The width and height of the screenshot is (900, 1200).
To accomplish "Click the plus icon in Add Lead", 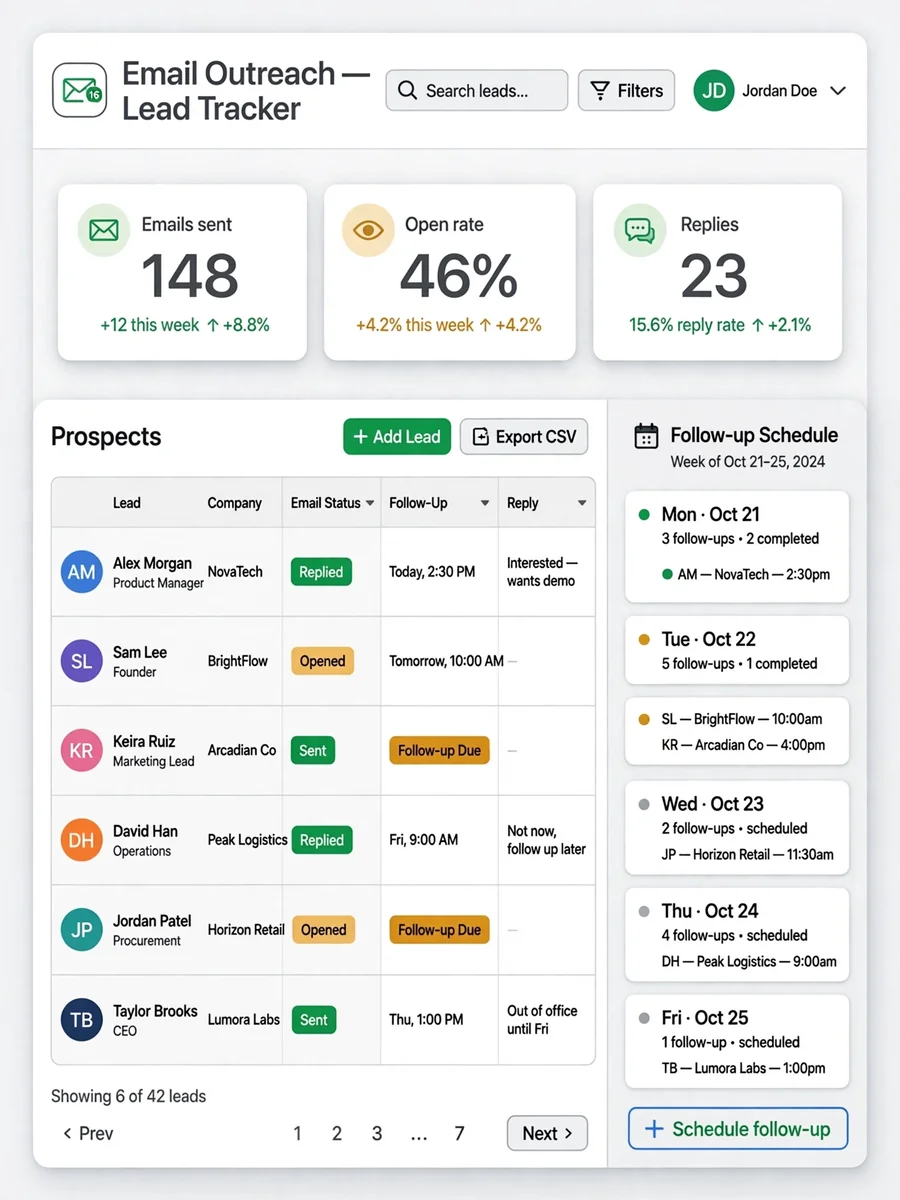I will 361,437.
